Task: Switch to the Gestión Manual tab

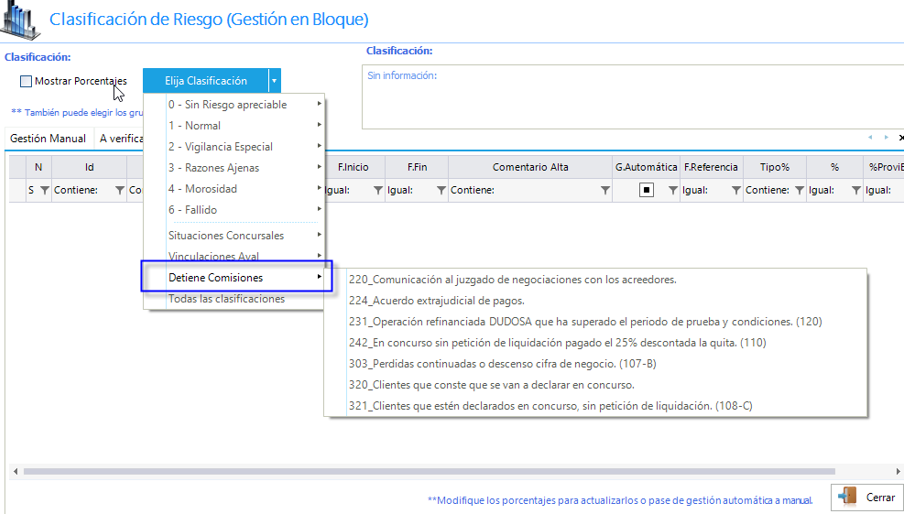Action: pyautogui.click(x=48, y=139)
